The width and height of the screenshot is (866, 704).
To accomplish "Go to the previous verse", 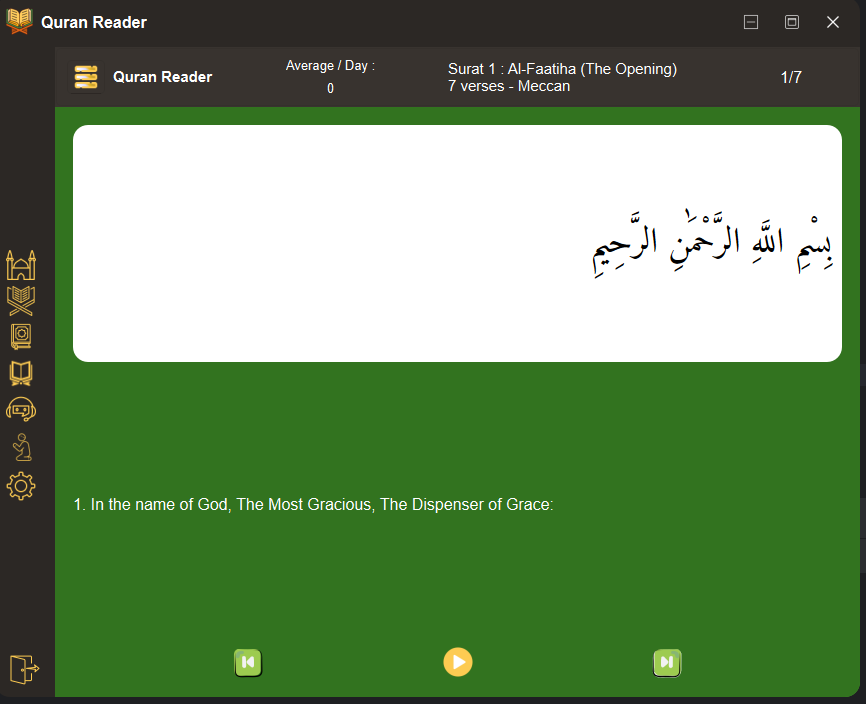I will 248,663.
